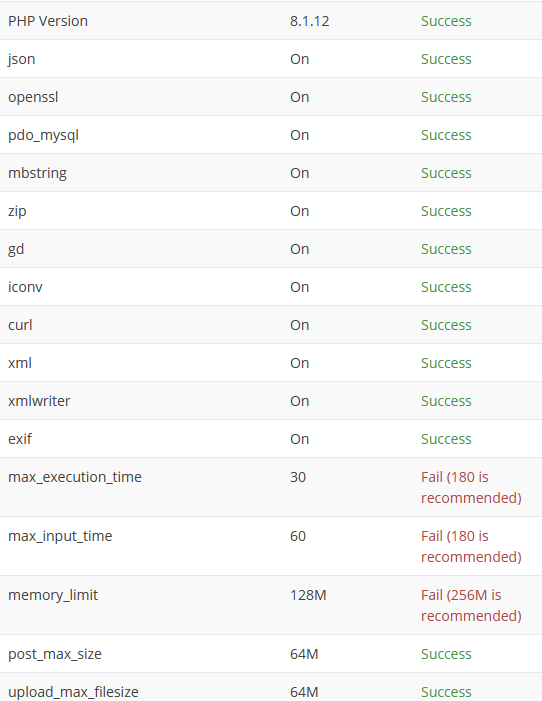The width and height of the screenshot is (542, 701).
Task: Click the exif extension label
Action: click(20, 439)
